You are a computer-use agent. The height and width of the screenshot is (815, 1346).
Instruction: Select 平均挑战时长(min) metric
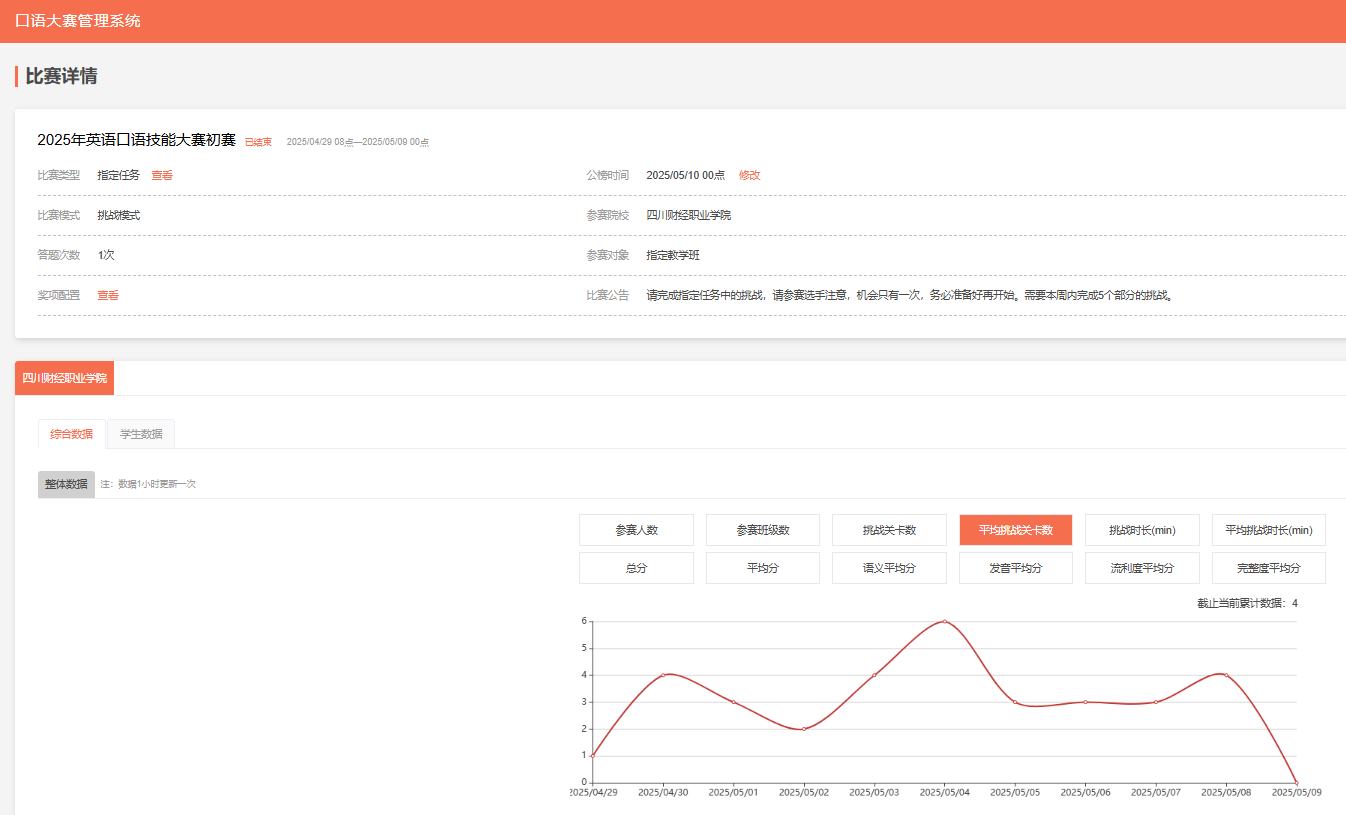[1268, 530]
